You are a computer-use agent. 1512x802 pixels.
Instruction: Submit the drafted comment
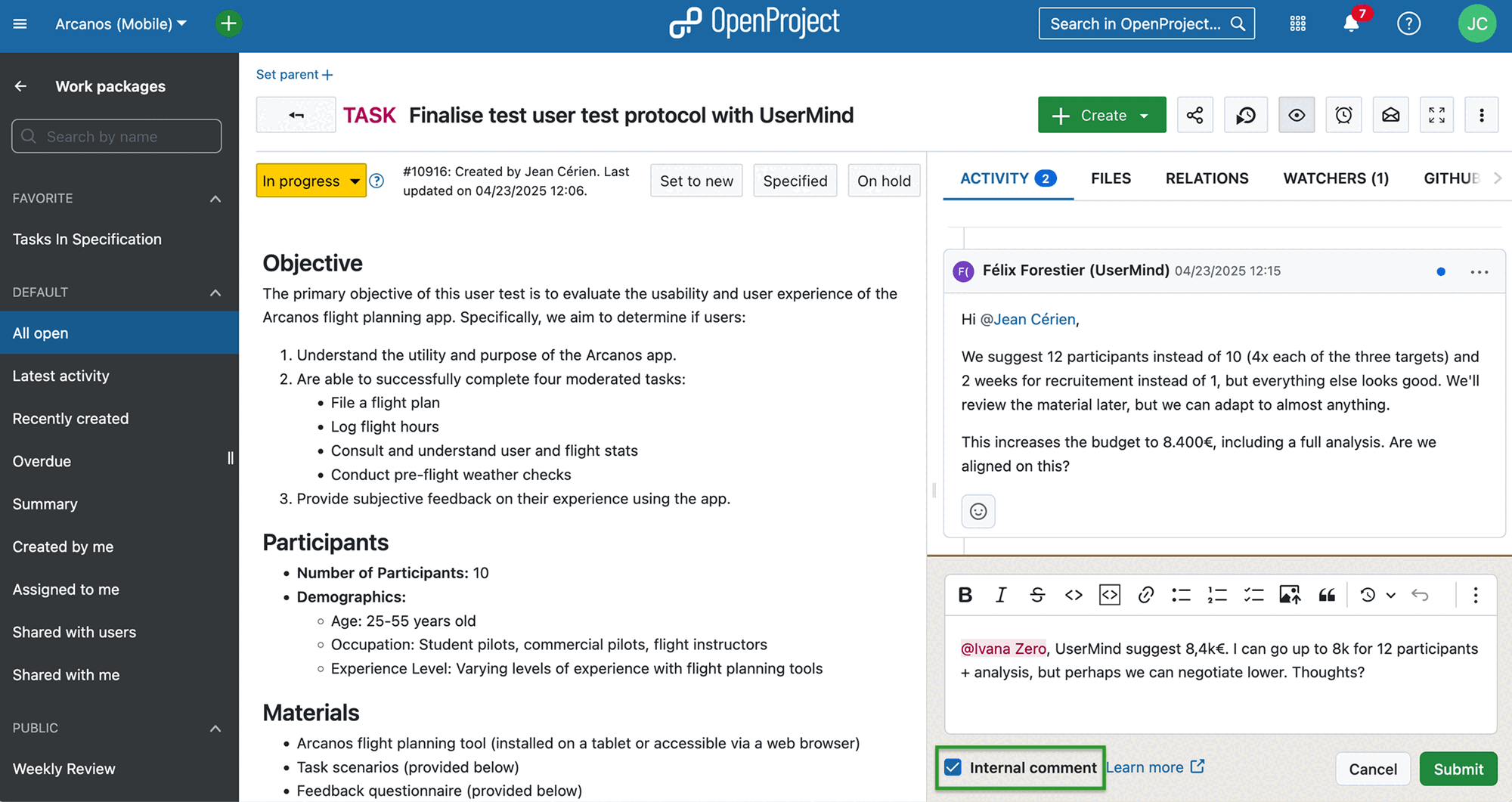coord(1458,768)
